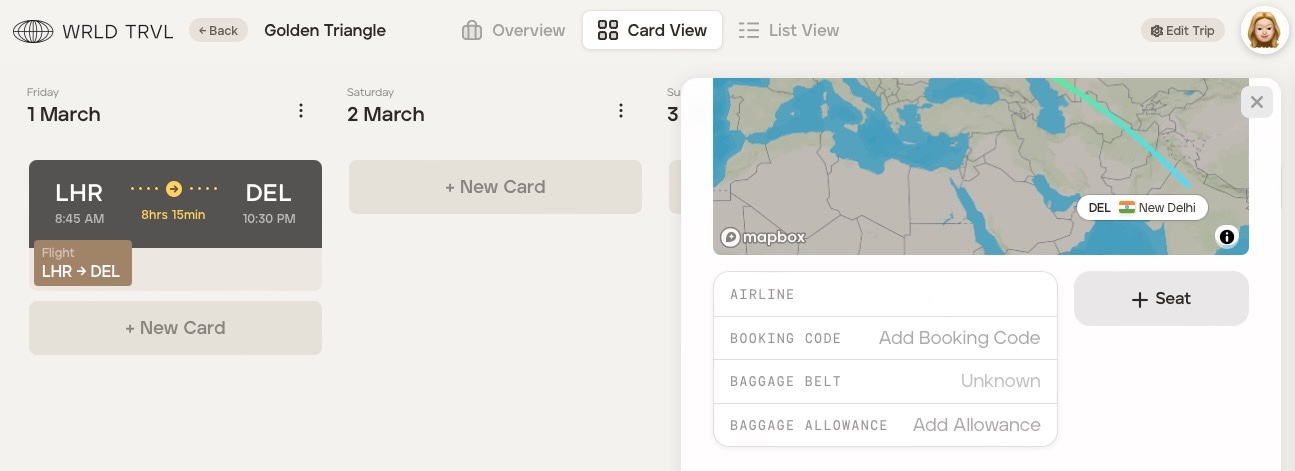This screenshot has height=471, width=1295.
Task: Close the flight details panel
Action: (x=1257, y=102)
